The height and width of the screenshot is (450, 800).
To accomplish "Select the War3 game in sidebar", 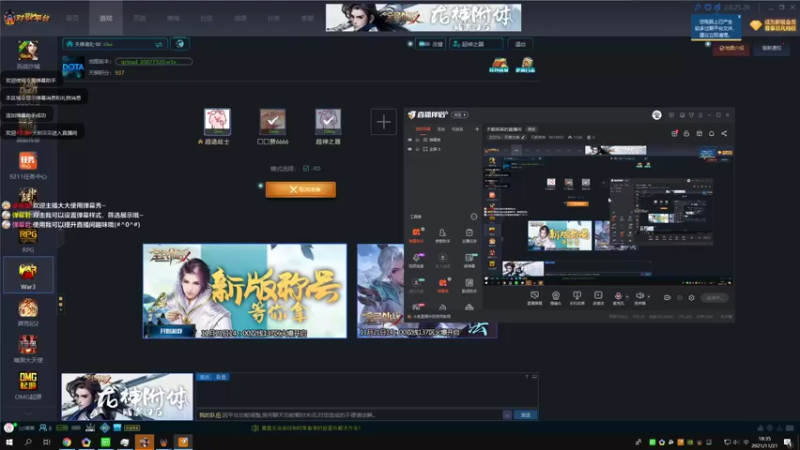I will click(x=28, y=274).
